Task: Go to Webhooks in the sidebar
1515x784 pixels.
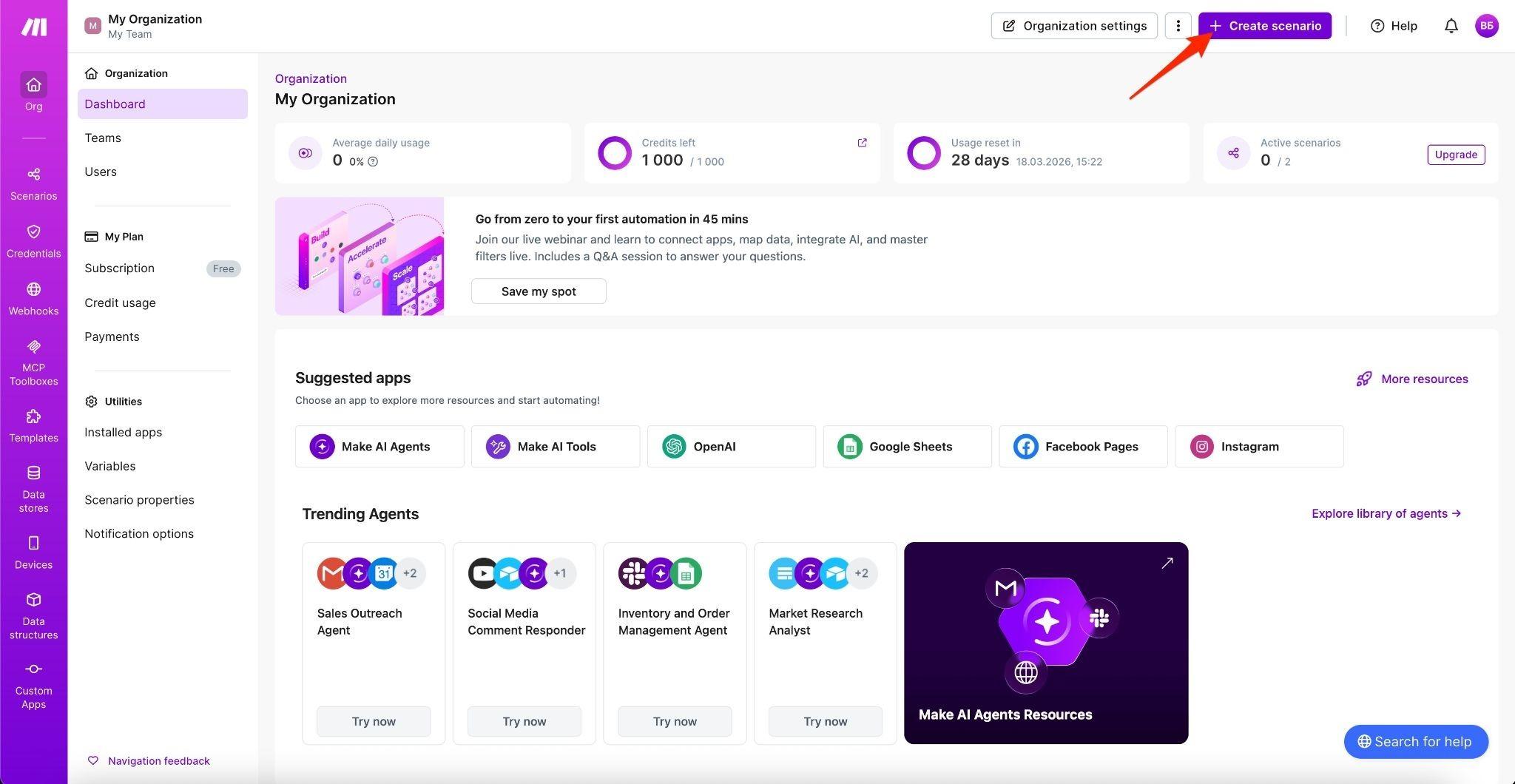Action: pyautogui.click(x=33, y=298)
